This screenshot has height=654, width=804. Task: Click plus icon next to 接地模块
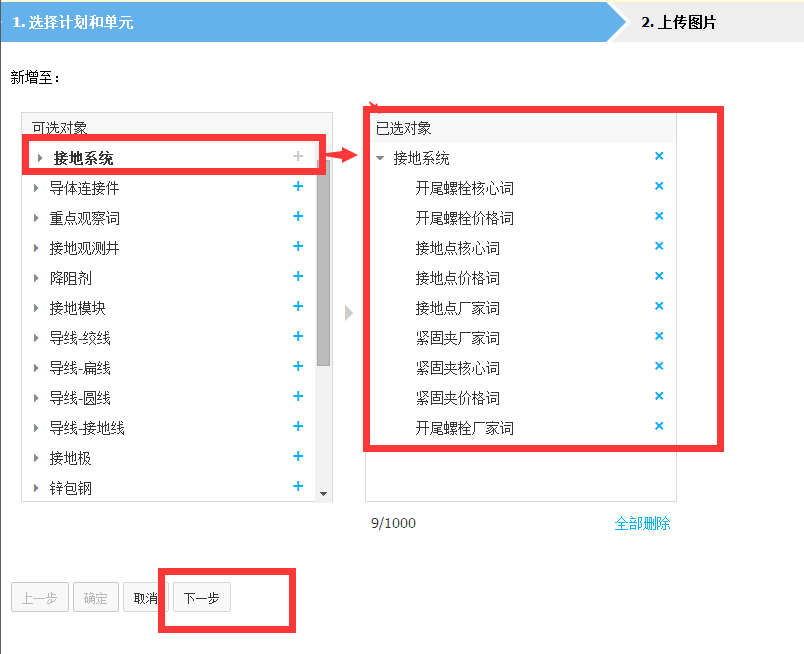[298, 307]
